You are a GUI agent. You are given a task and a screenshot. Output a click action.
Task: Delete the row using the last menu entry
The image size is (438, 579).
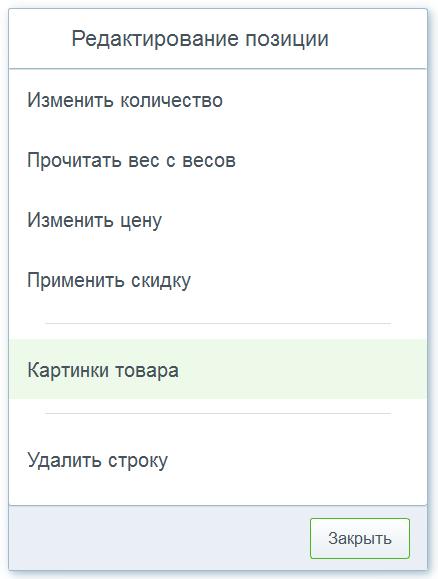pos(218,460)
